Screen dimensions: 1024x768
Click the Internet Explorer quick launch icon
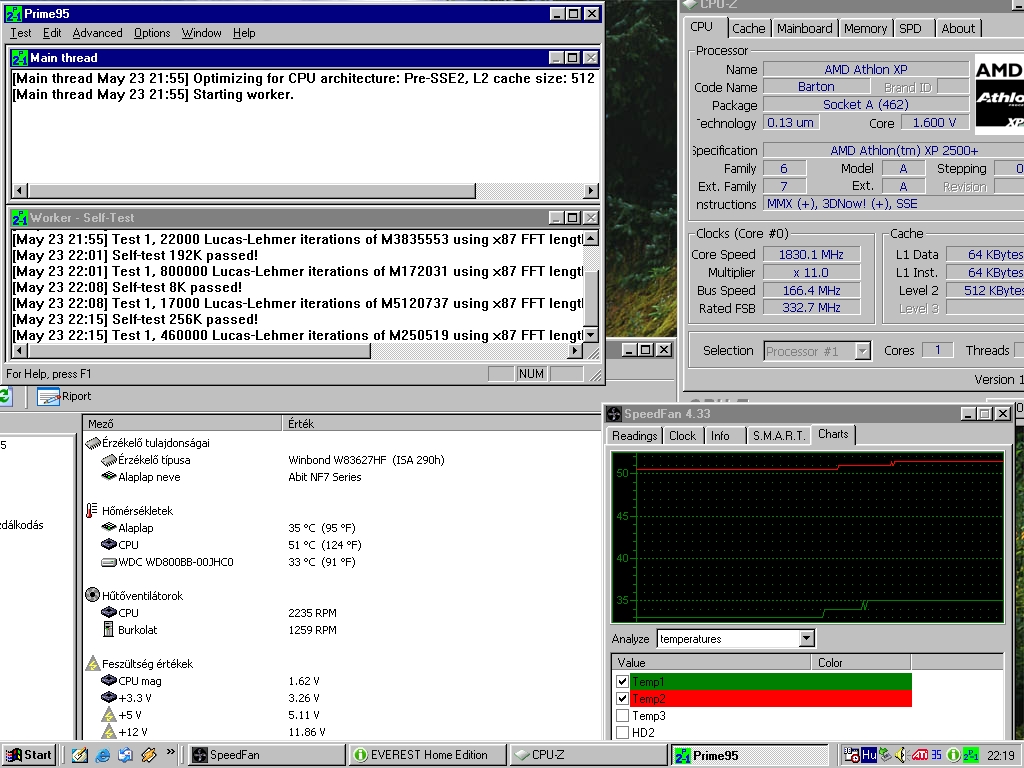click(x=103, y=755)
